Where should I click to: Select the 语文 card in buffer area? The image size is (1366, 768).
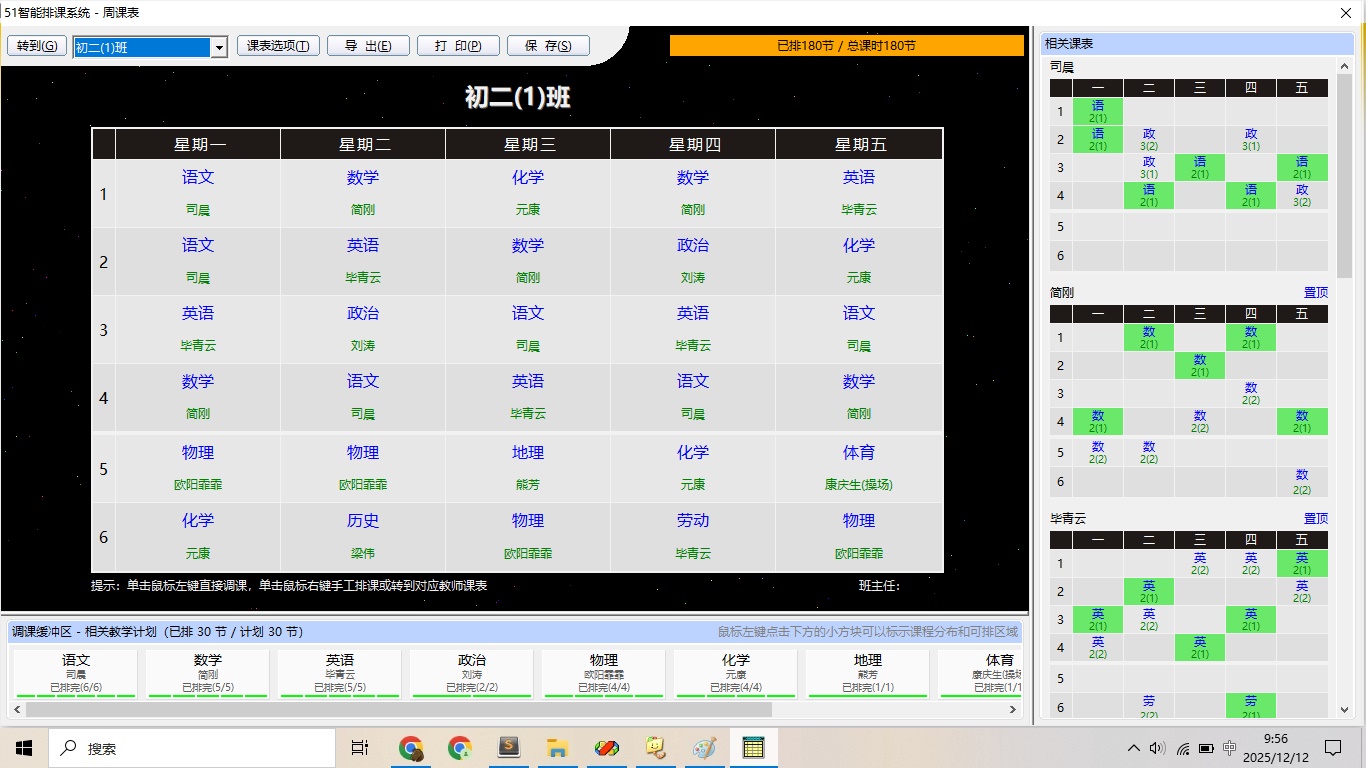(x=76, y=673)
